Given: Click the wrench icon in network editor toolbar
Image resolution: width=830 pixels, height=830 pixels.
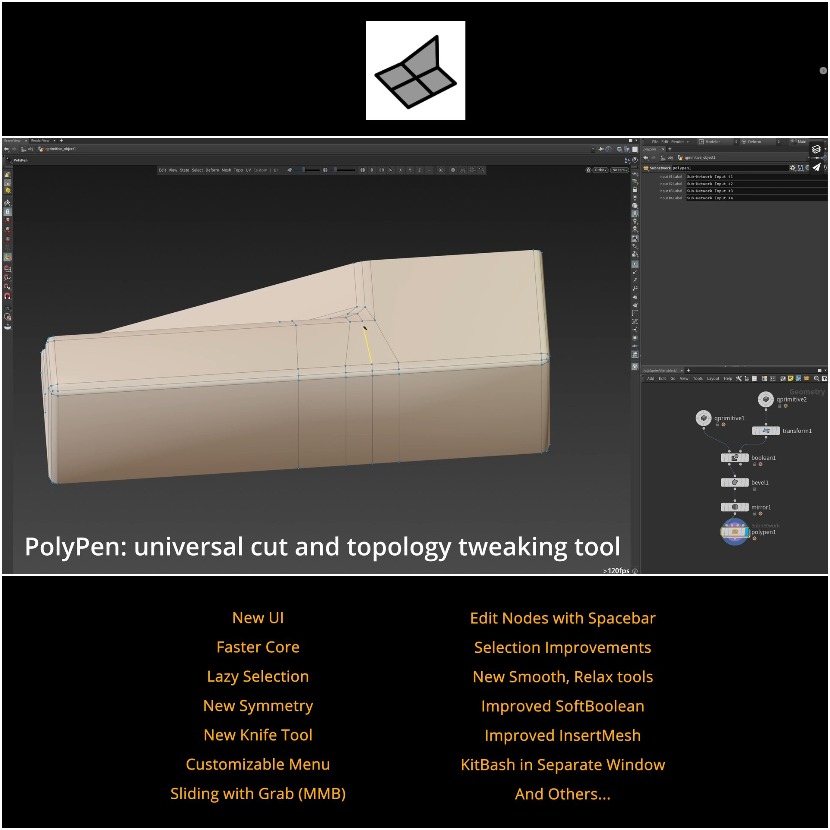Looking at the screenshot, I should 738,378.
